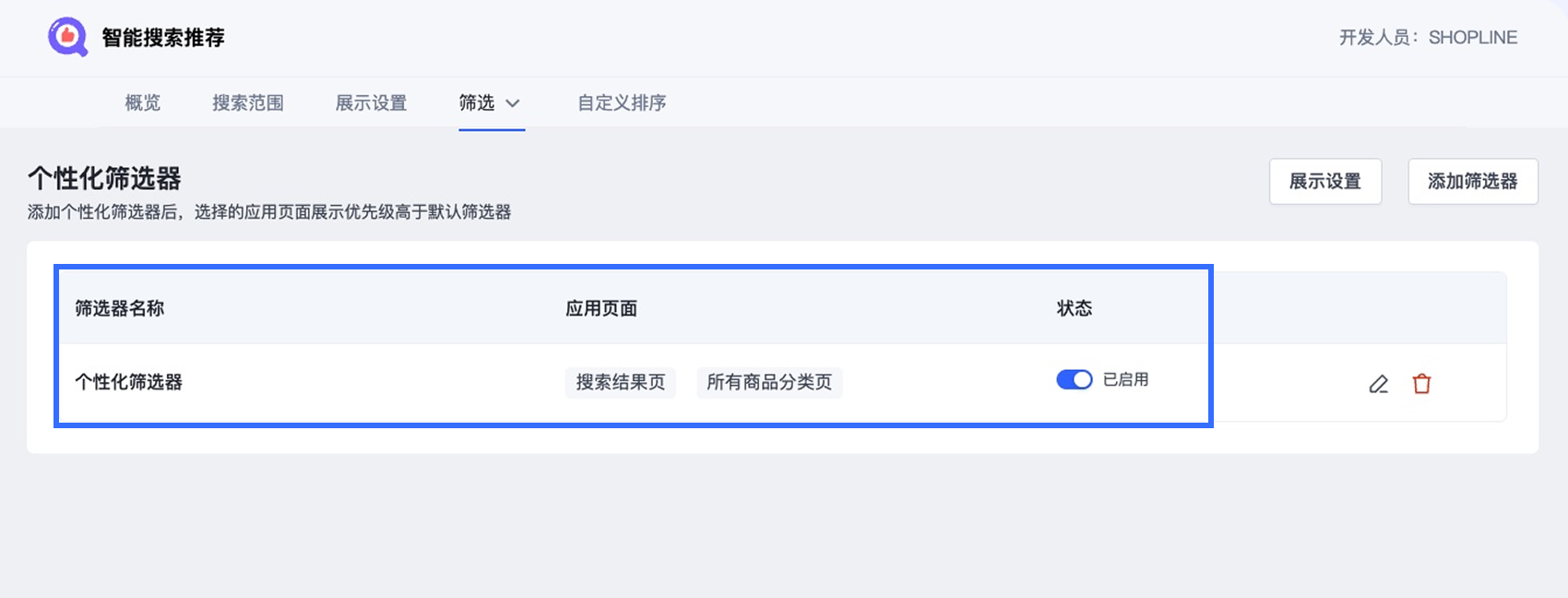
Task: Click the 搜索结果页 page tag
Action: (621, 382)
